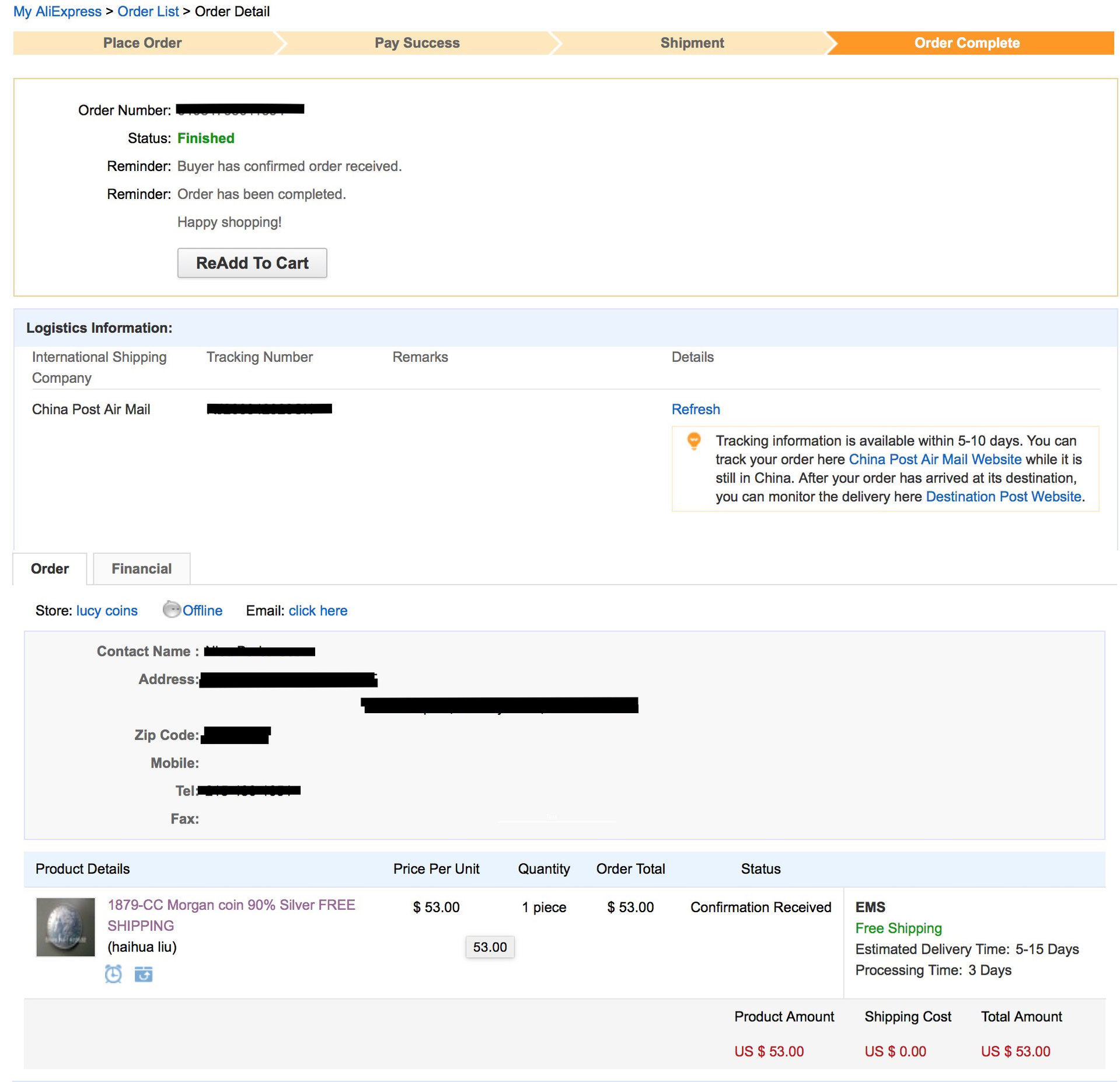Switch to the Financial tab
The height and width of the screenshot is (1082, 1120).
click(141, 568)
